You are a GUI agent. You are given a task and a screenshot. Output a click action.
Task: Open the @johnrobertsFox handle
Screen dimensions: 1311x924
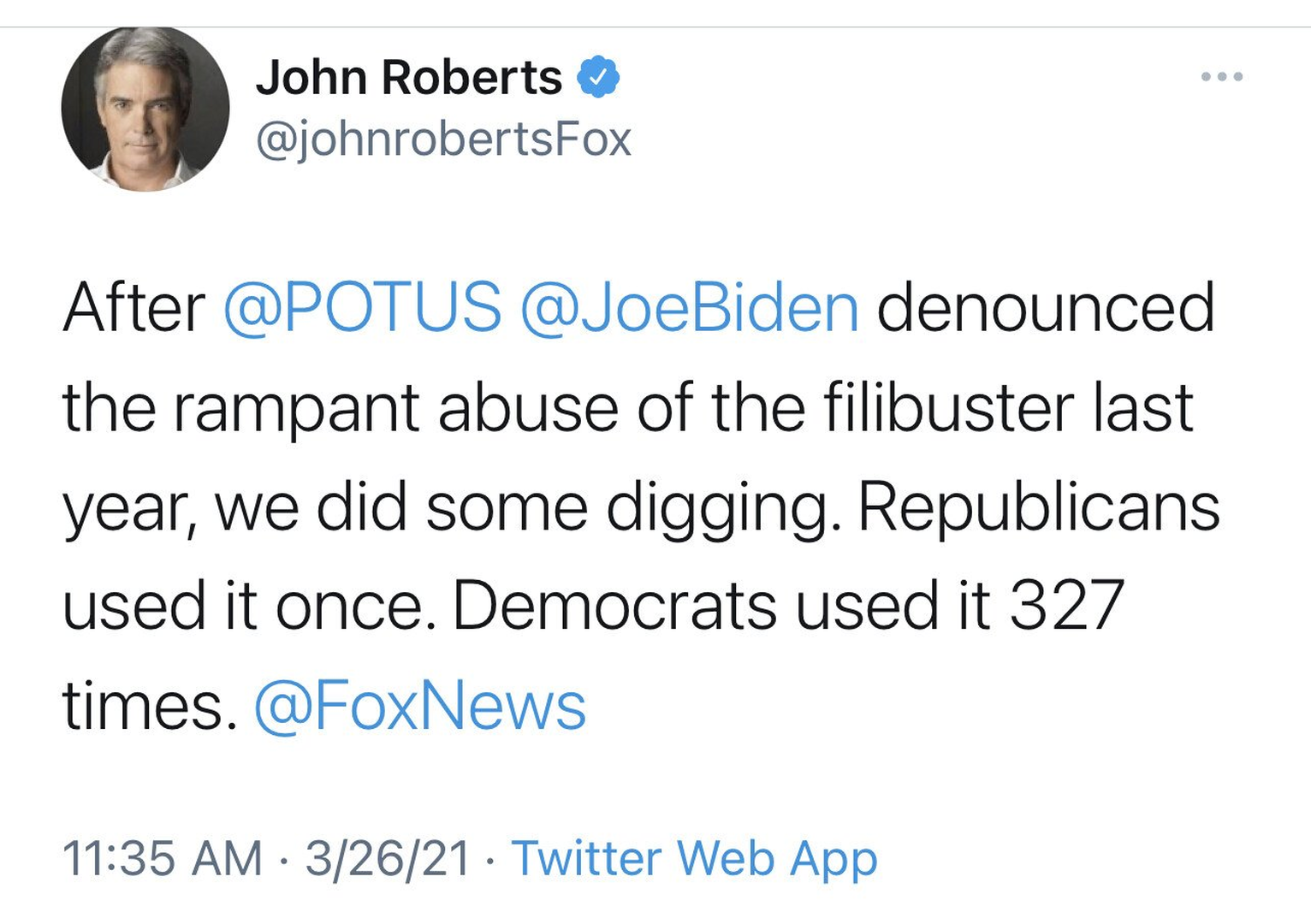click(443, 139)
